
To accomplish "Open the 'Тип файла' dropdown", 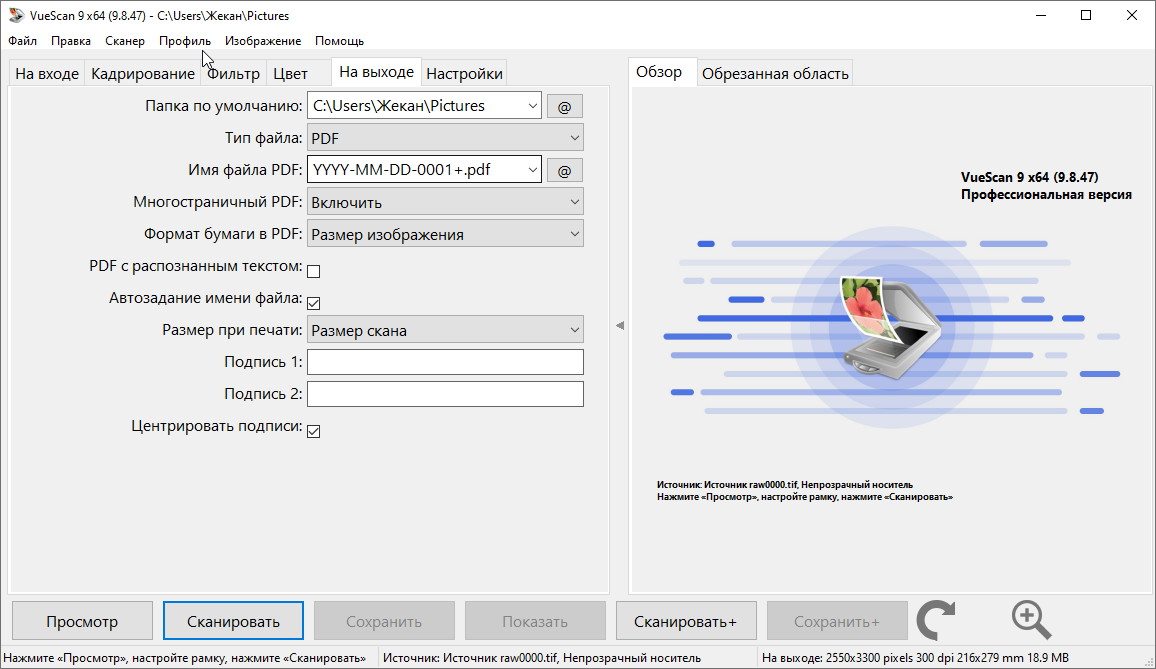I will pos(445,138).
